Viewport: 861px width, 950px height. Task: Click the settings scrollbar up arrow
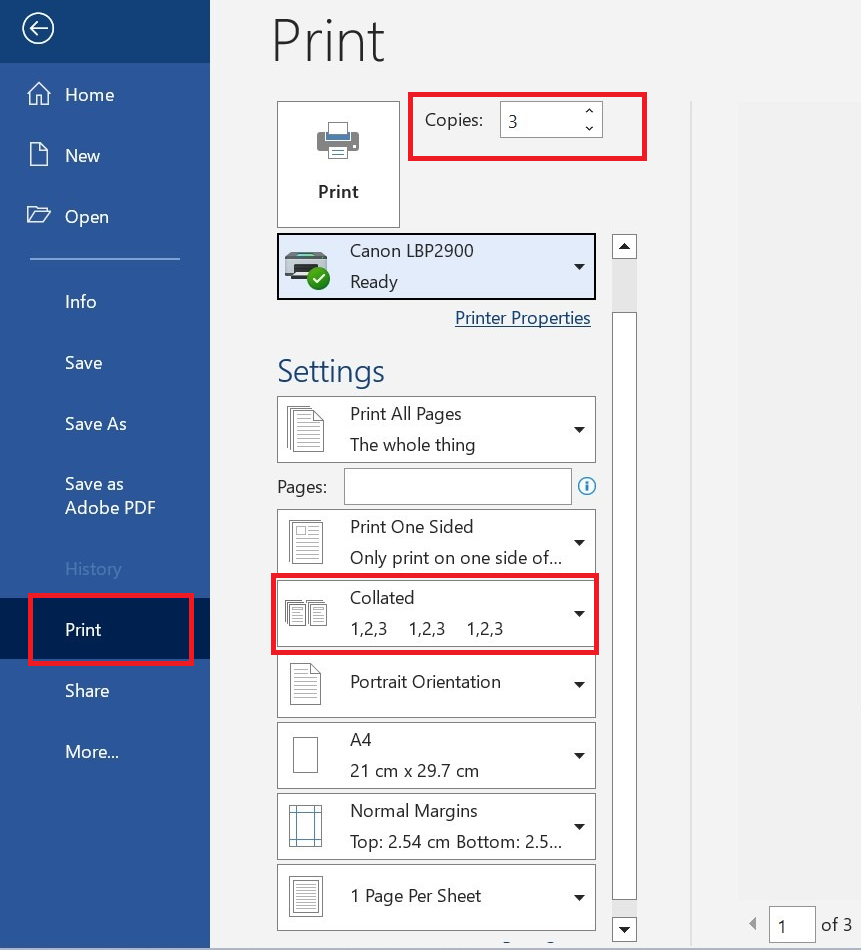(624, 247)
